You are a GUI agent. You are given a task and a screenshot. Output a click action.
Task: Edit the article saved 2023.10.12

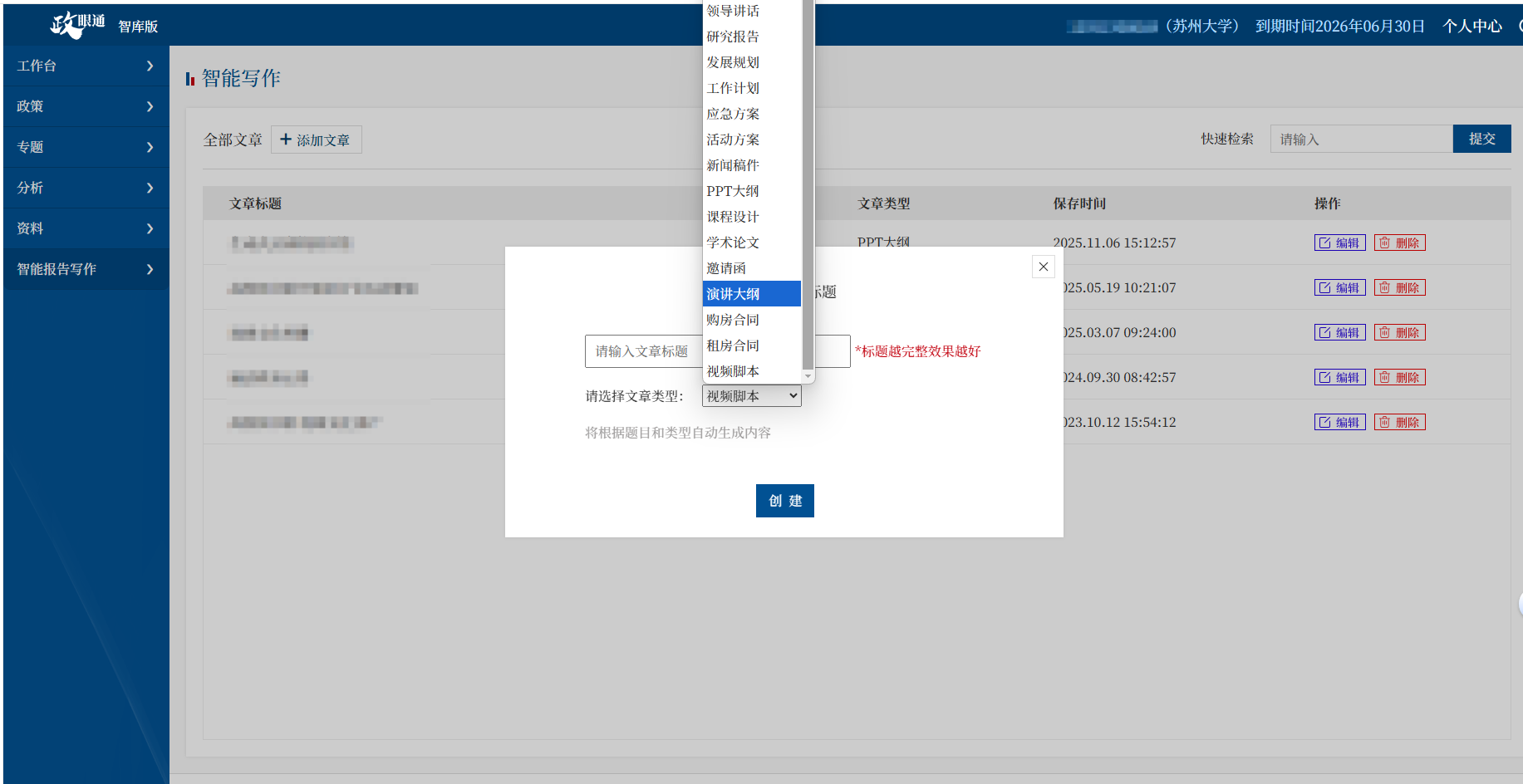coord(1339,423)
